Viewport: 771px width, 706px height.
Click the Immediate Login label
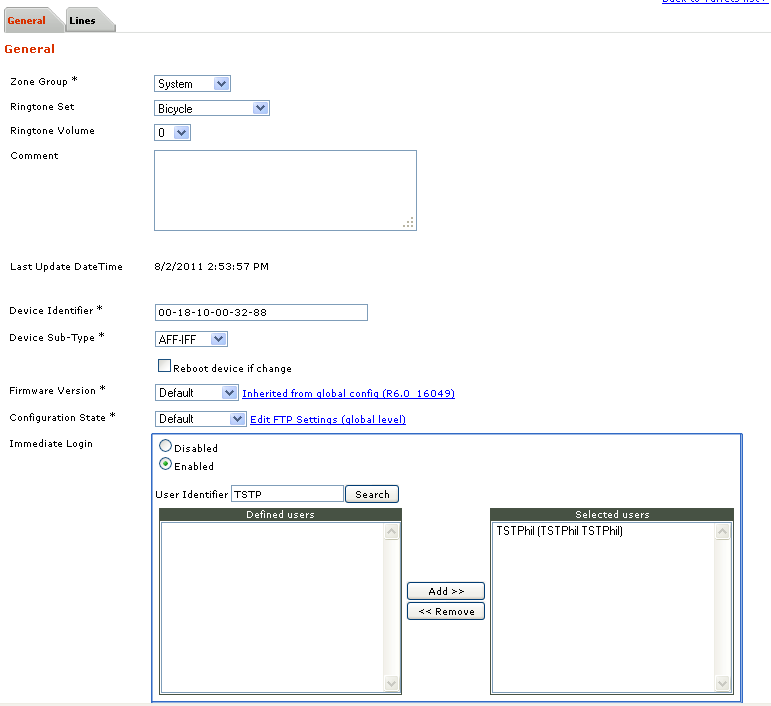point(51,443)
